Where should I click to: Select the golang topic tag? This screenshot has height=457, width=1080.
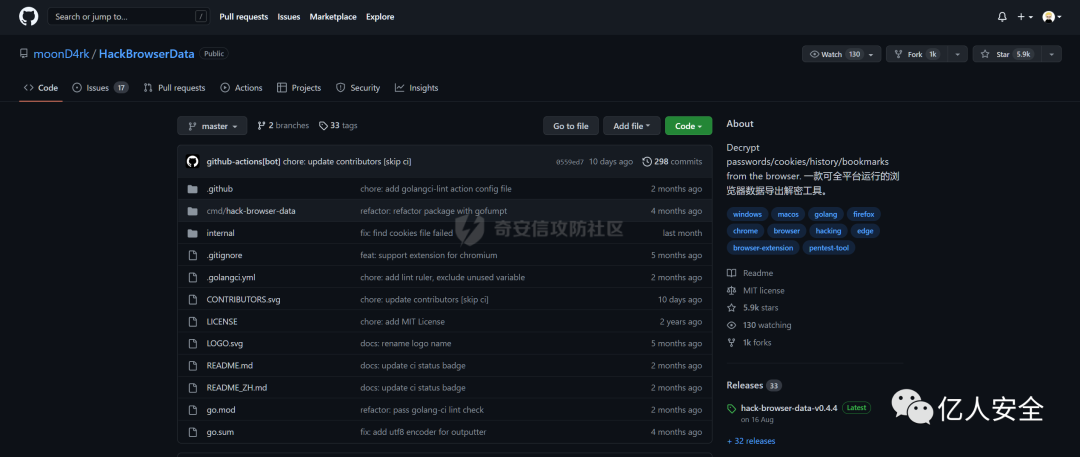tap(825, 214)
